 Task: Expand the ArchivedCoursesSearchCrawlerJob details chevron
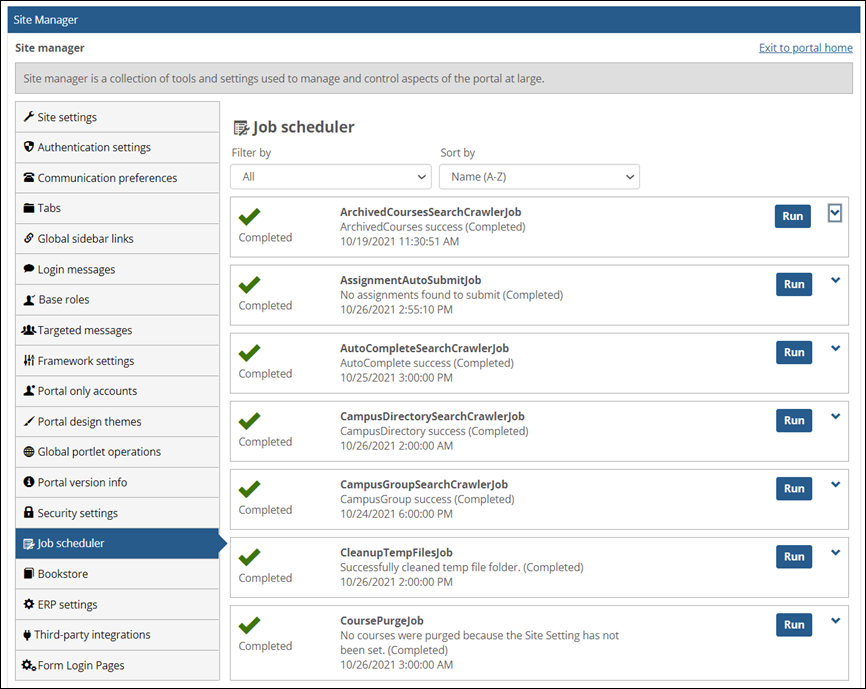click(835, 213)
